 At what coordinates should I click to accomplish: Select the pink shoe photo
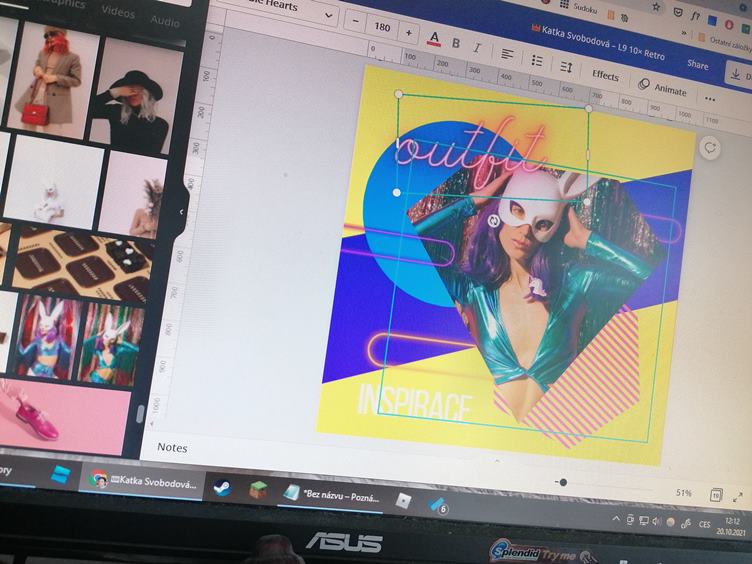pyautogui.click(x=62, y=416)
